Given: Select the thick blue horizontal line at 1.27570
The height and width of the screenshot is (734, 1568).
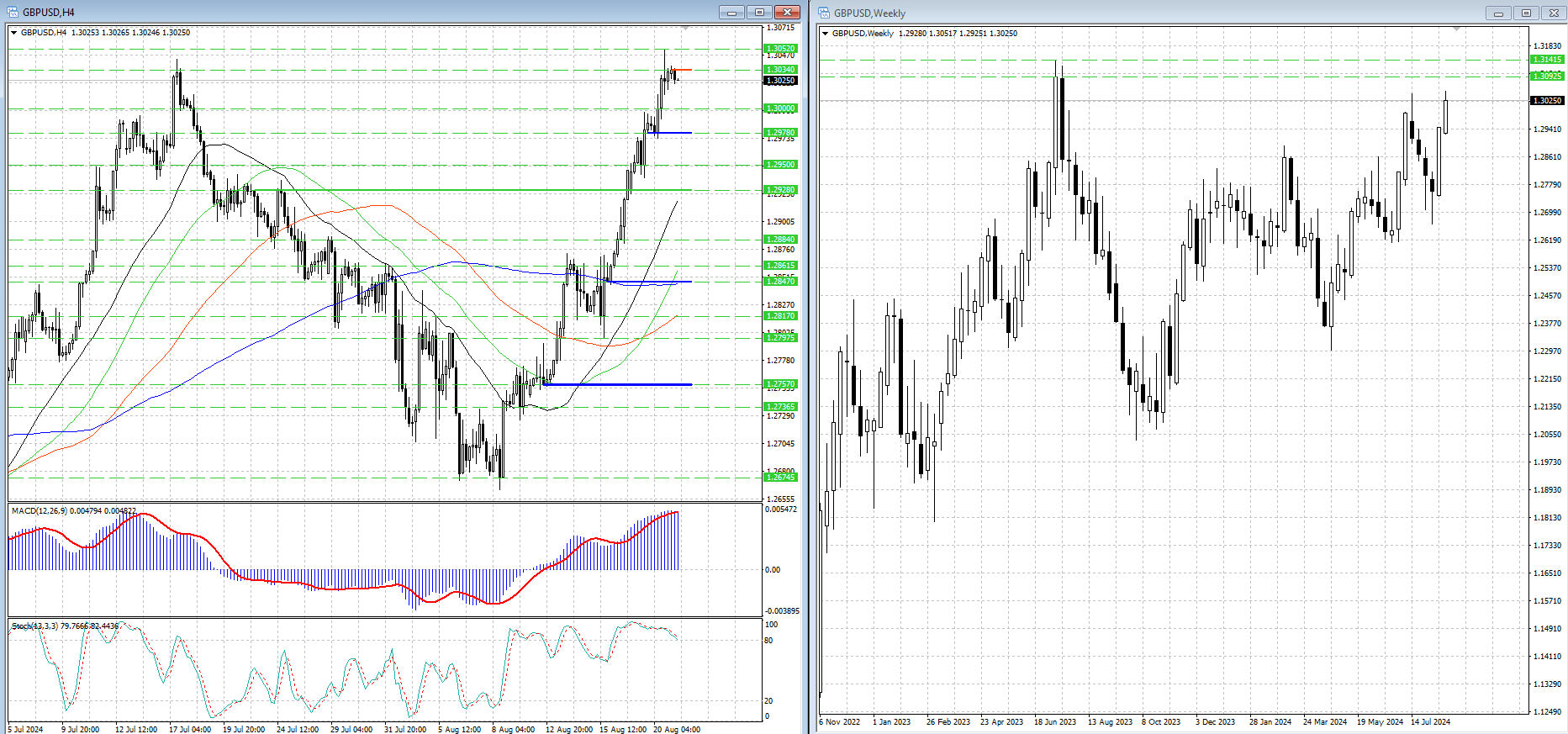Looking at the screenshot, I should (618, 384).
